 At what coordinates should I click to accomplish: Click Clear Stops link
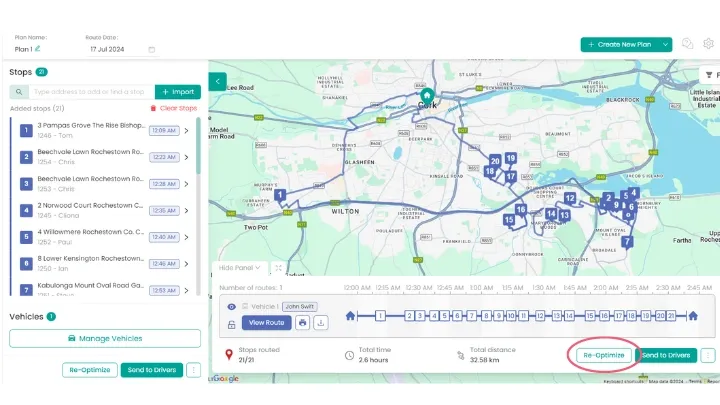coord(173,108)
